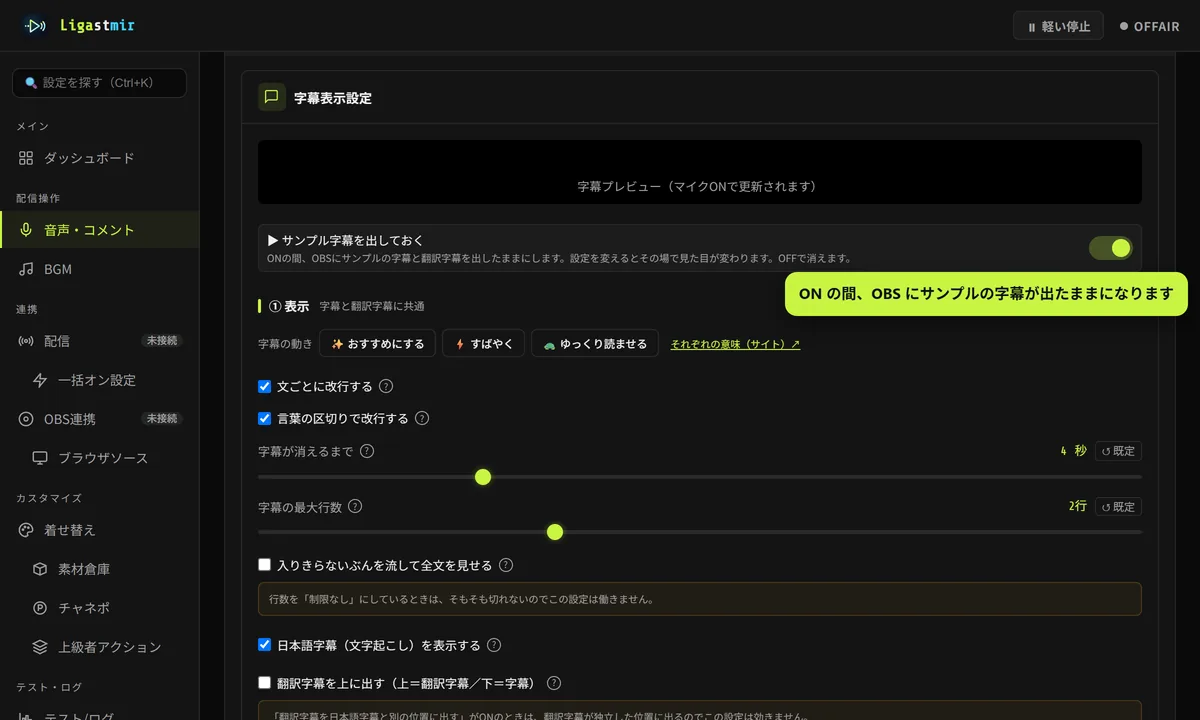Apply the おすすめにする preset
The image size is (1200, 720).
pyautogui.click(x=378, y=344)
